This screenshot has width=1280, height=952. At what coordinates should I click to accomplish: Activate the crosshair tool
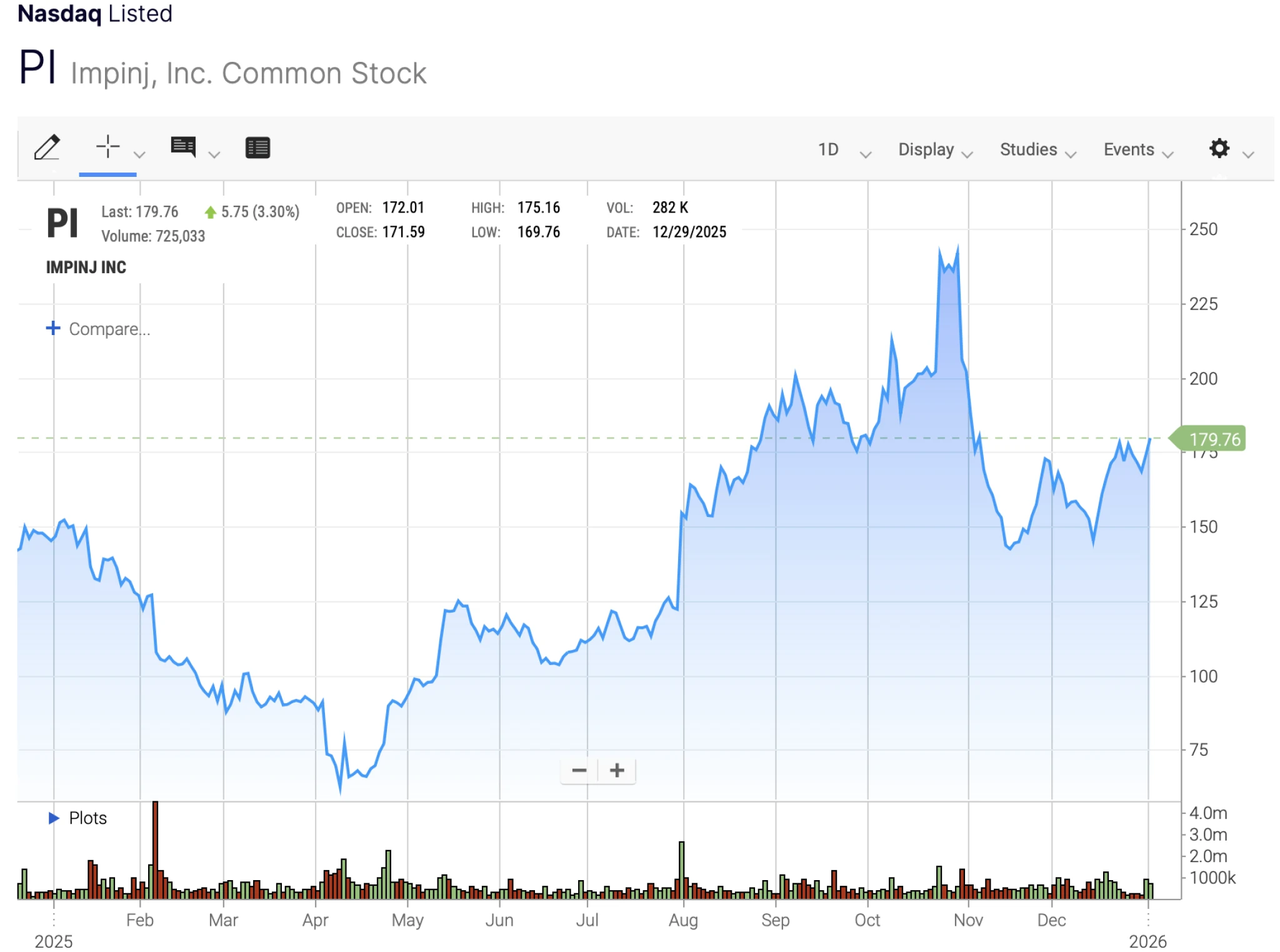click(x=107, y=147)
